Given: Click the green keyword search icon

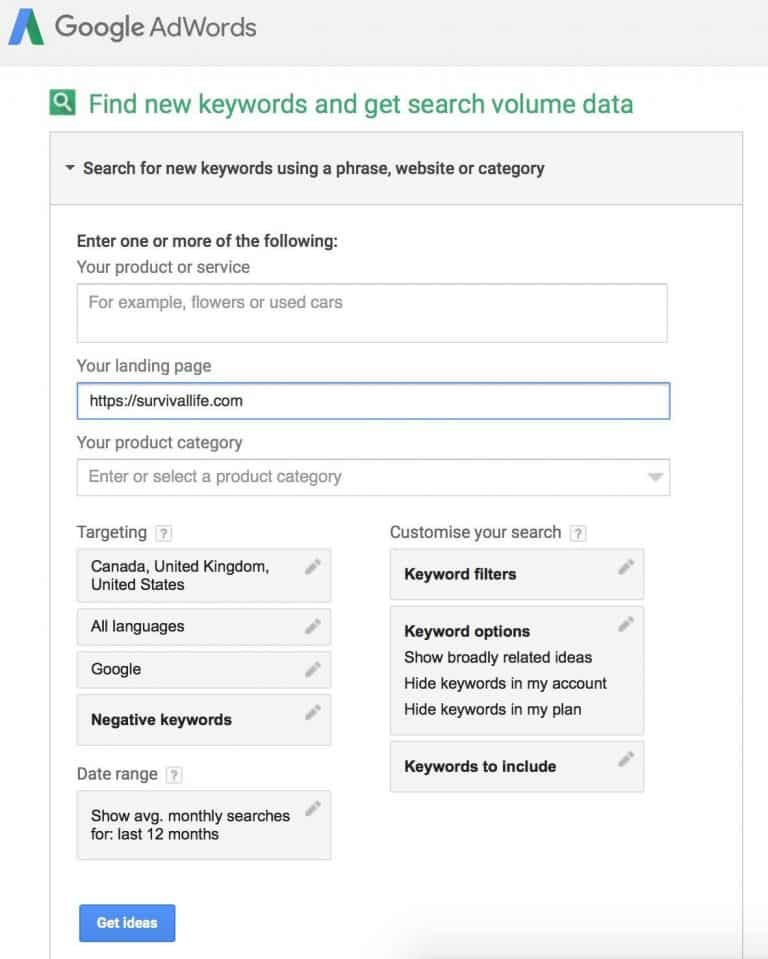Looking at the screenshot, I should pyautogui.click(x=63, y=102).
